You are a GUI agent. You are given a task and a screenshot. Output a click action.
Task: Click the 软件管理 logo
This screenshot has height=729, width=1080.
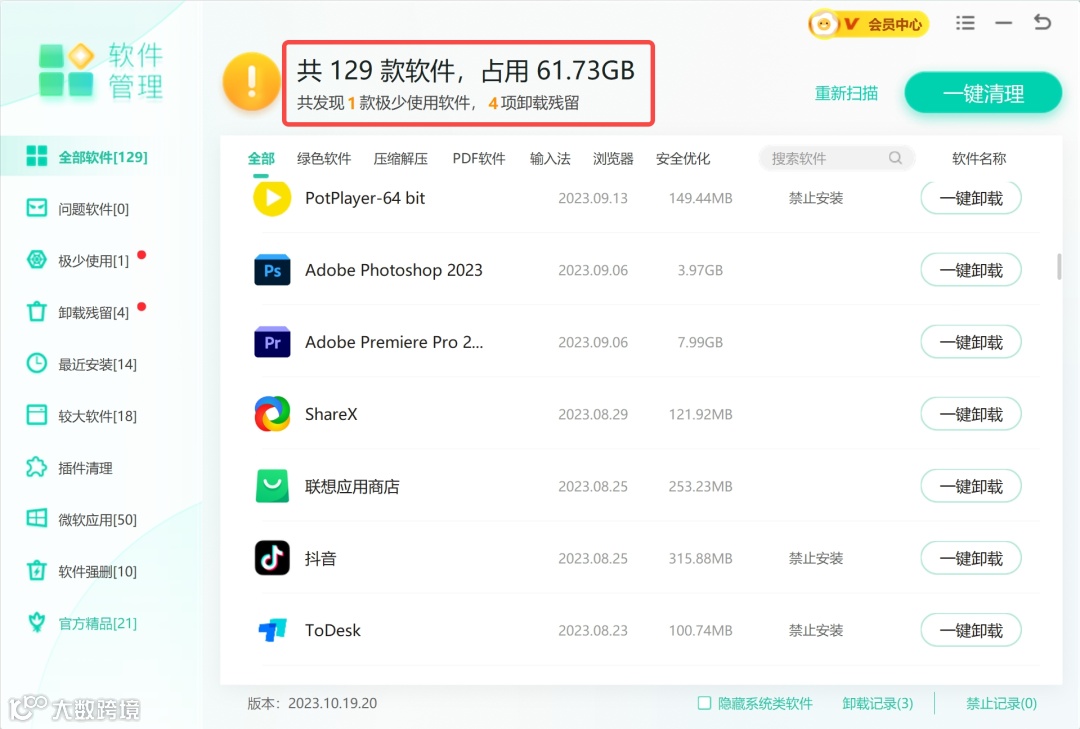coord(101,70)
